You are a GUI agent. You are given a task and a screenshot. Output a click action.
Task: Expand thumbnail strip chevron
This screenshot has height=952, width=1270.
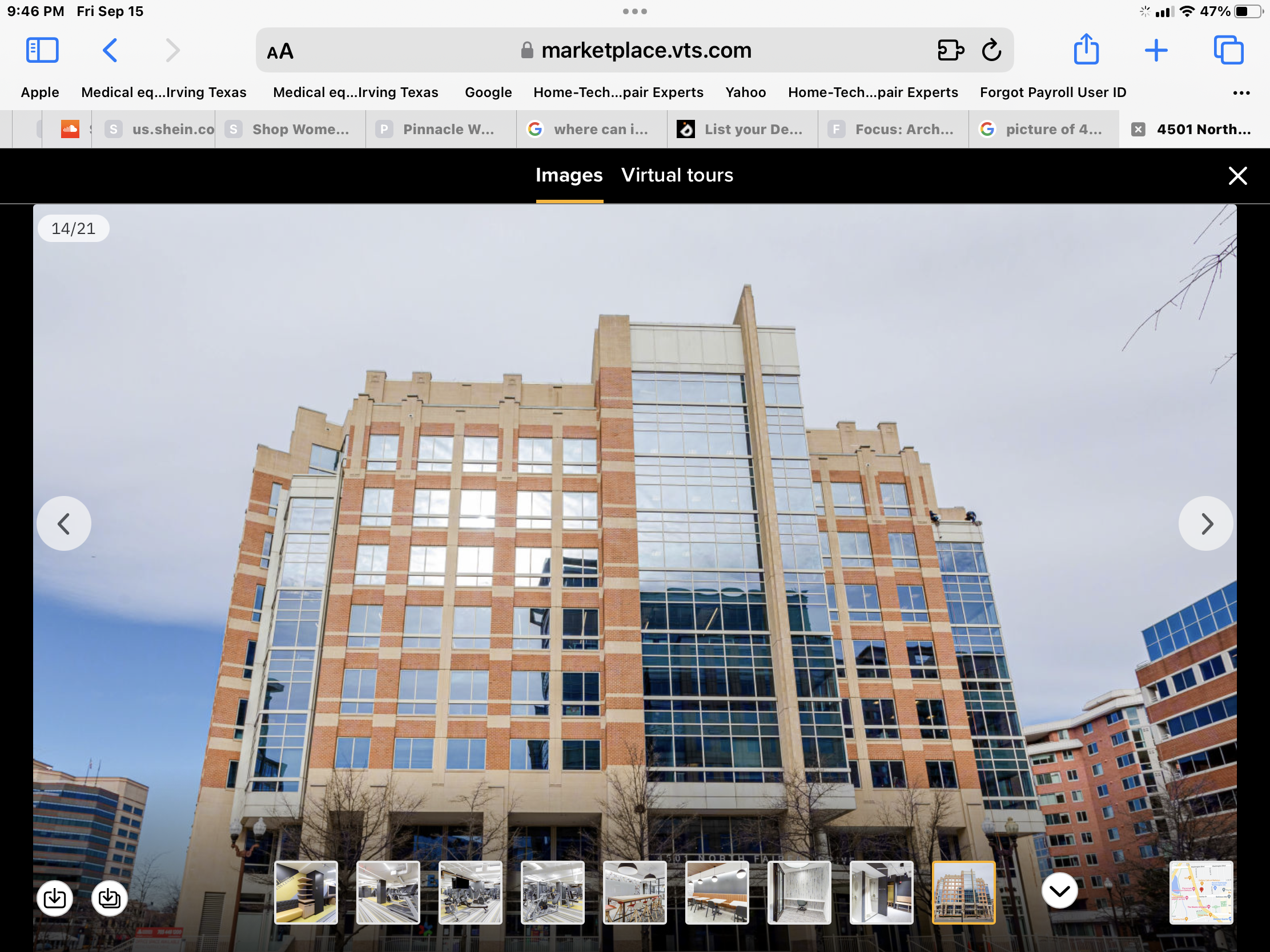(1059, 890)
